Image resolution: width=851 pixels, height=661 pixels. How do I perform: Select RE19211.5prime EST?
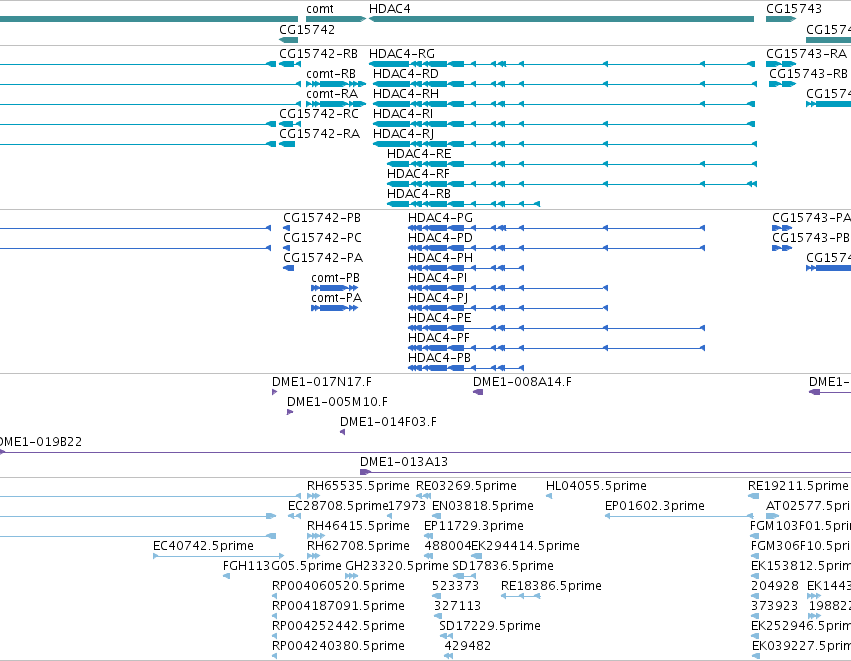[753, 496]
